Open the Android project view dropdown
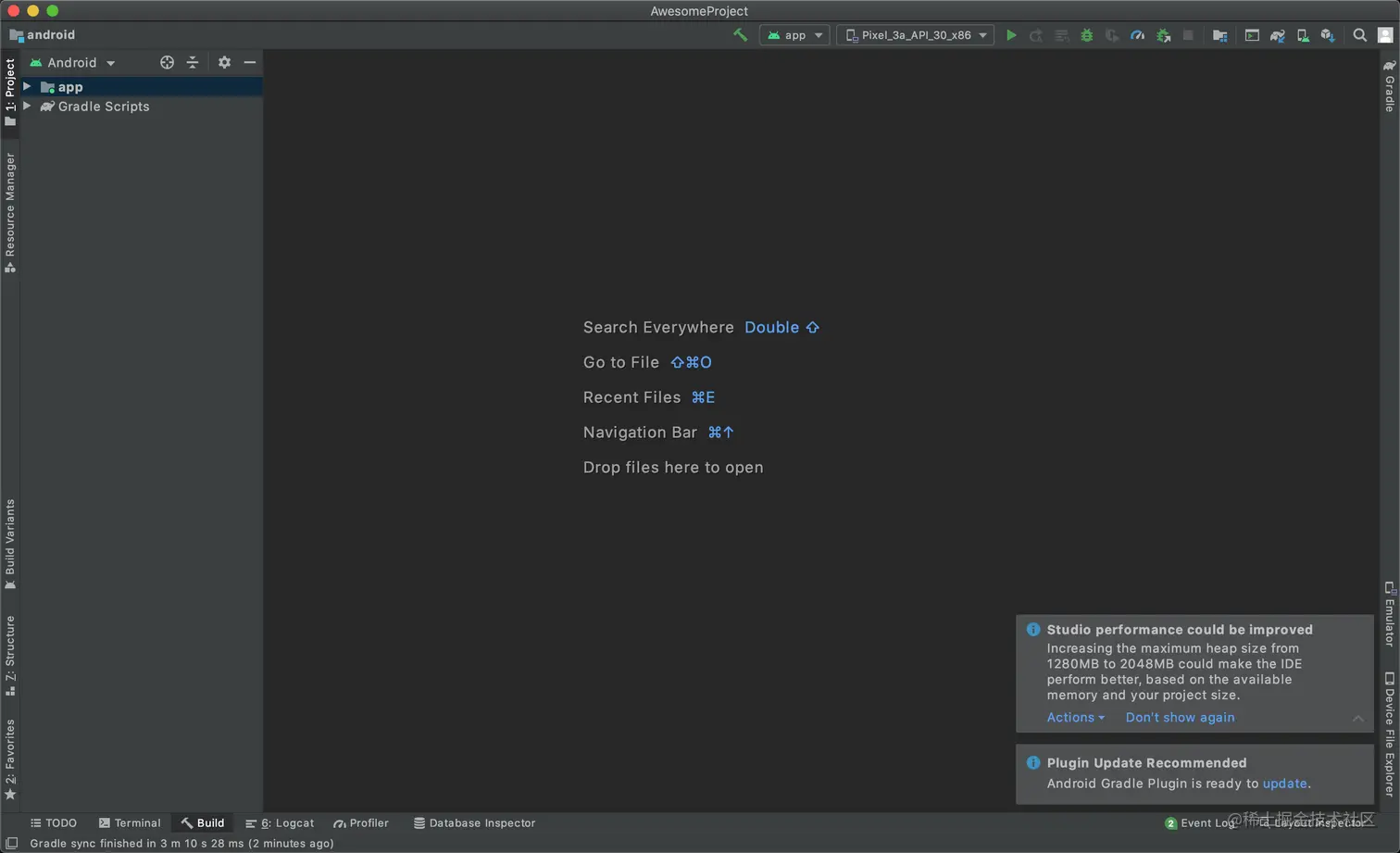The width and height of the screenshot is (1400, 853). [x=72, y=62]
